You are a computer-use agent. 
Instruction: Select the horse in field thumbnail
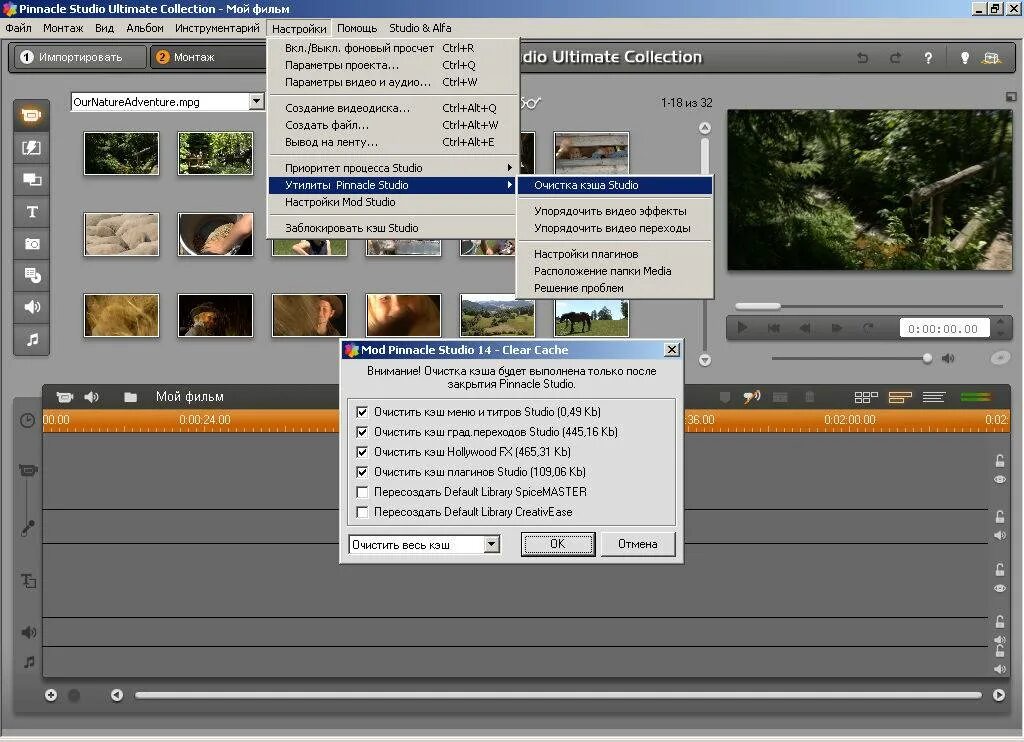591,315
